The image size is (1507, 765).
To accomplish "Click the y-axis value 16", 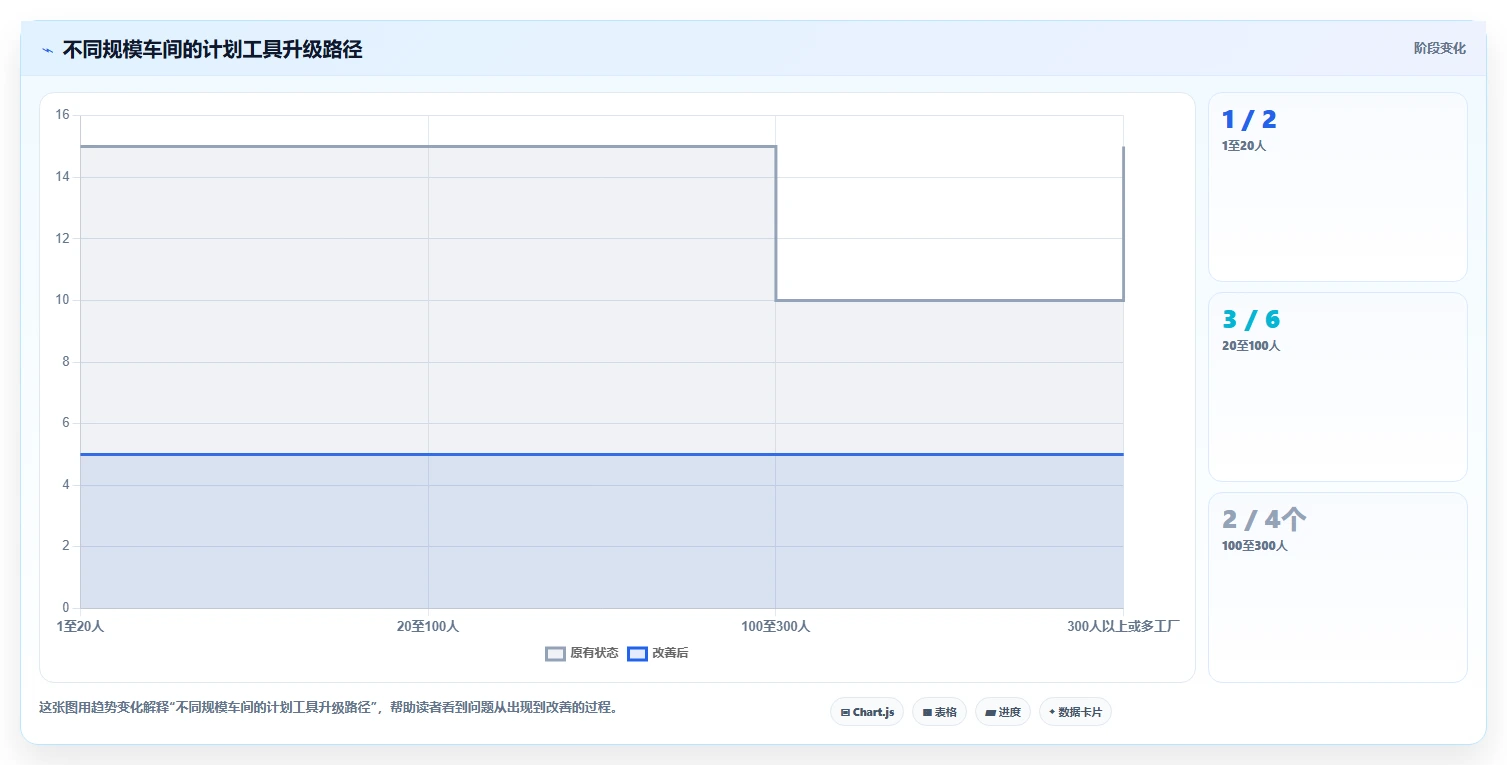I will (63, 115).
